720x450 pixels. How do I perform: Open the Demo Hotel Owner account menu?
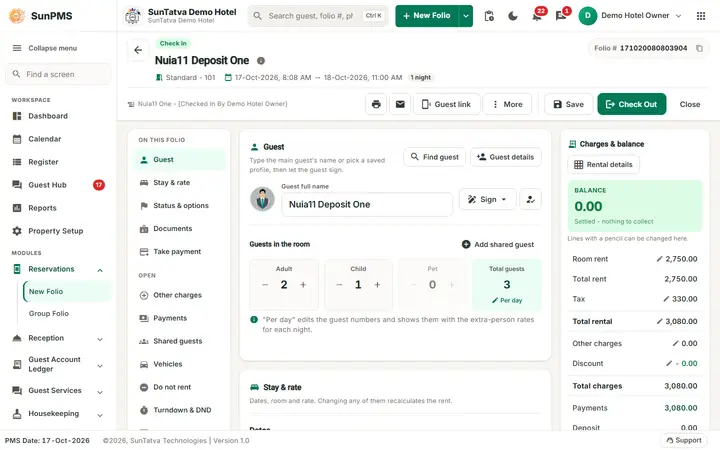[630, 16]
